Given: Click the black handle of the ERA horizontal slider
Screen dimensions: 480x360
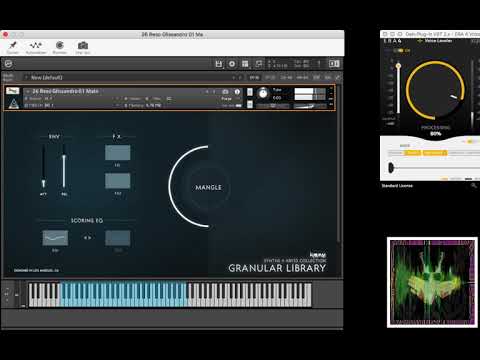Looking at the screenshot, I should click(x=391, y=167).
